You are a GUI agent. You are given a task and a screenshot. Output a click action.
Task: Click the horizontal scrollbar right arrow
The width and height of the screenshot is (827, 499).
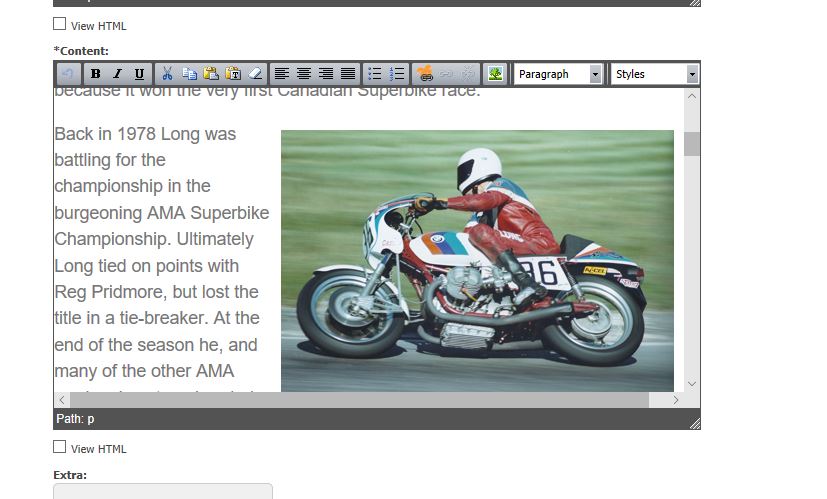tap(676, 400)
